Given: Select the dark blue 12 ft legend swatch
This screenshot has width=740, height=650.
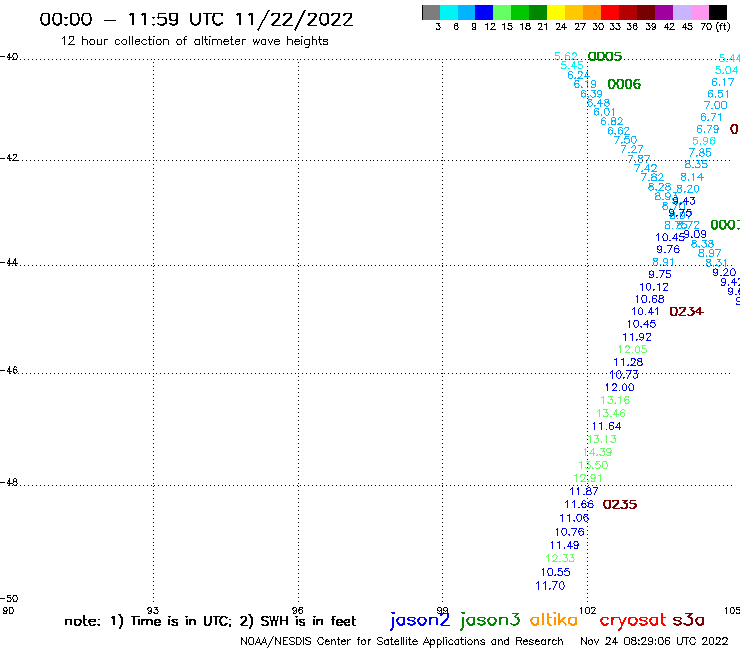Looking at the screenshot, I should coord(485,12).
